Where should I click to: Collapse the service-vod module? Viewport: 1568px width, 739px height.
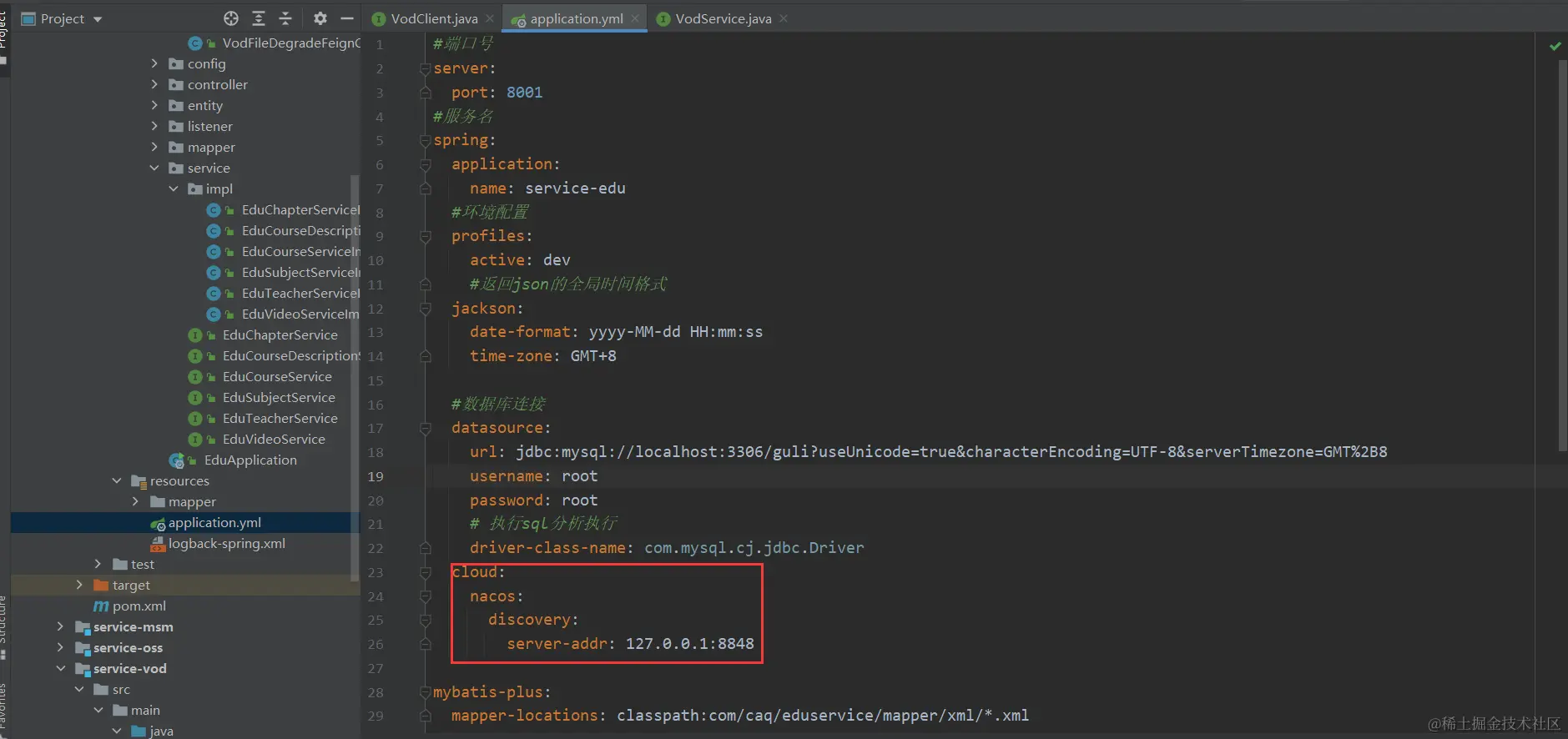click(60, 668)
